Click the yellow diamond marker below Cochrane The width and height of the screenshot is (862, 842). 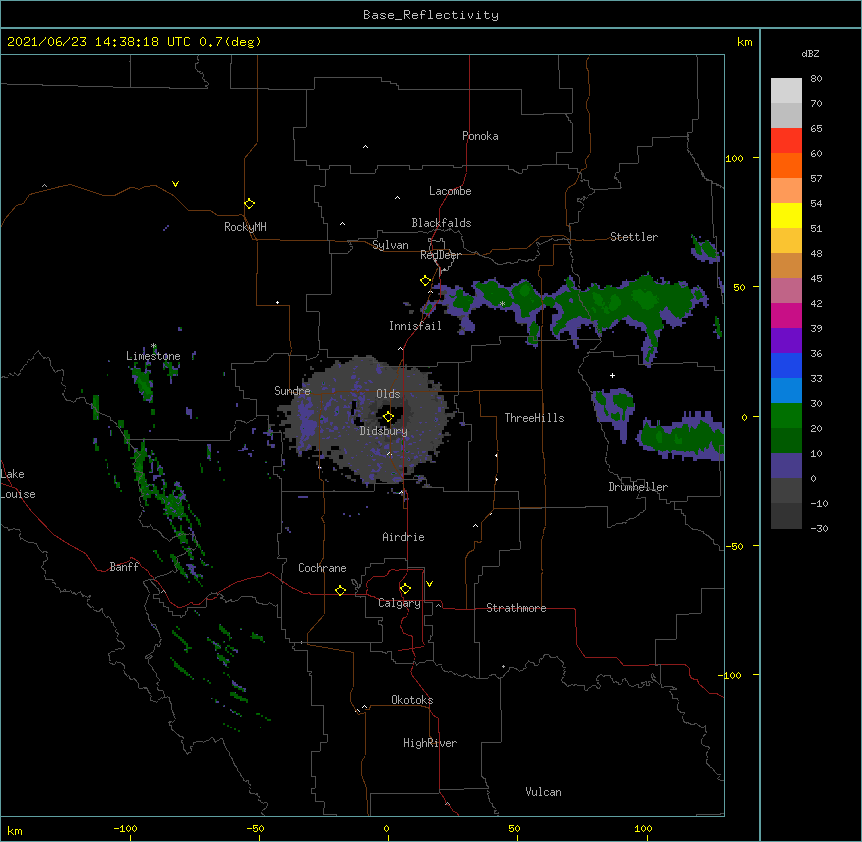(x=340, y=590)
